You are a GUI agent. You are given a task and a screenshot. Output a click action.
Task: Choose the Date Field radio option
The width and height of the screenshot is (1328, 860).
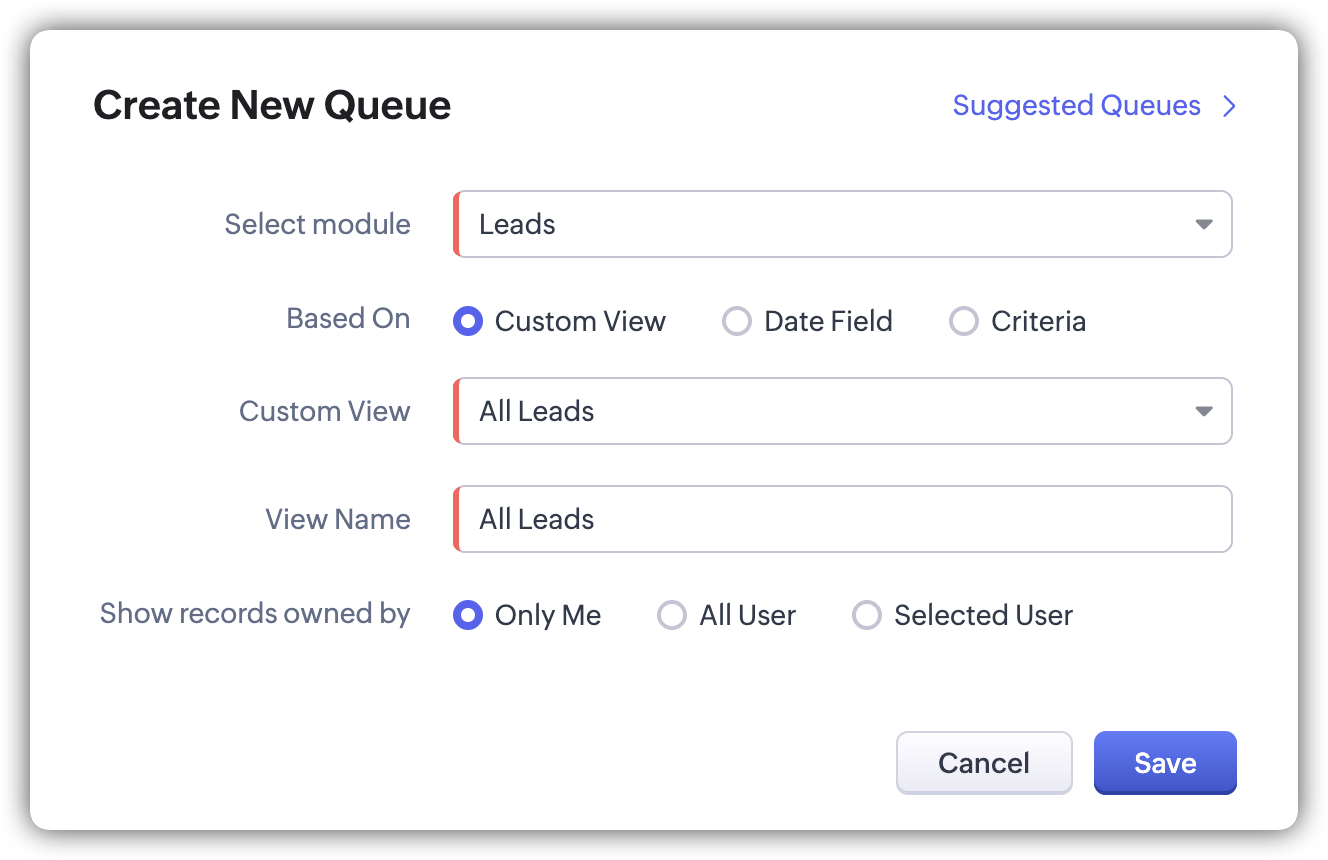[737, 321]
